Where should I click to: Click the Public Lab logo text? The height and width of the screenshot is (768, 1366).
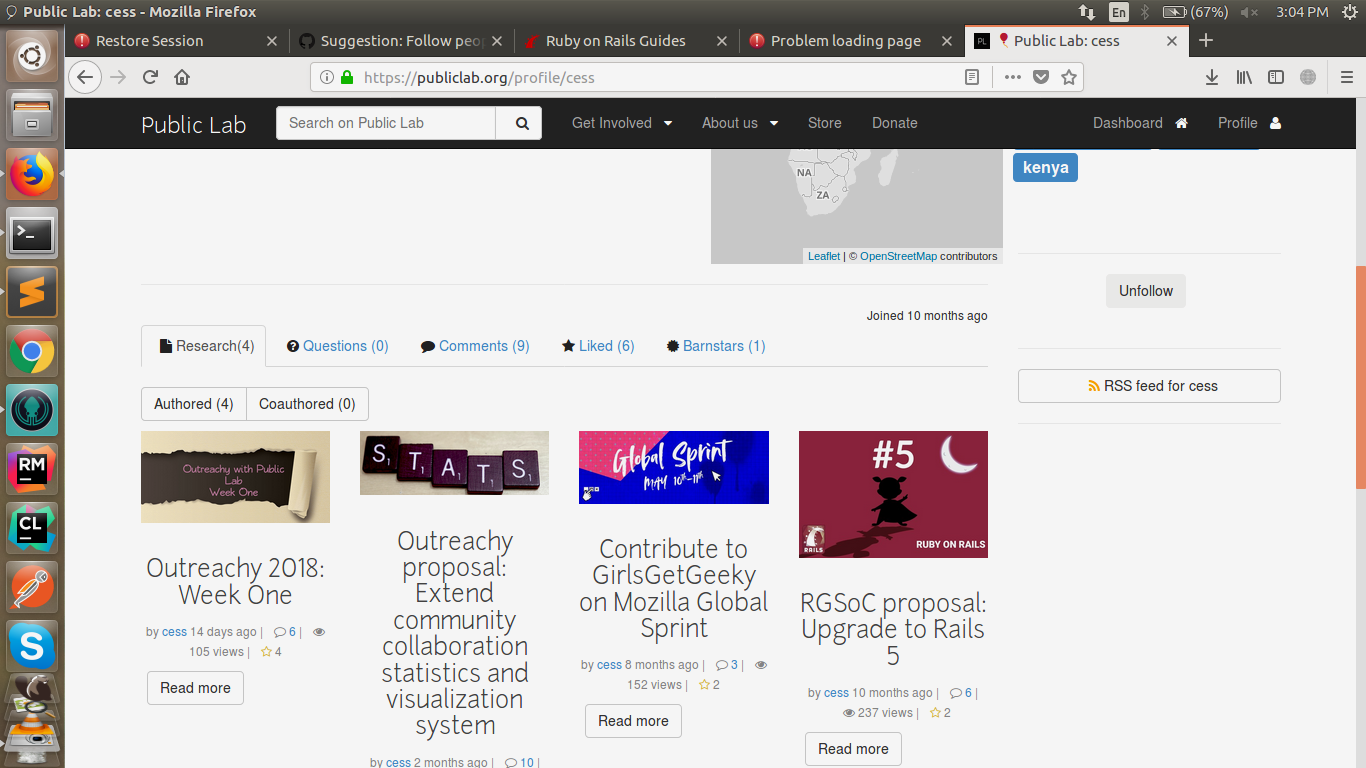pos(194,124)
